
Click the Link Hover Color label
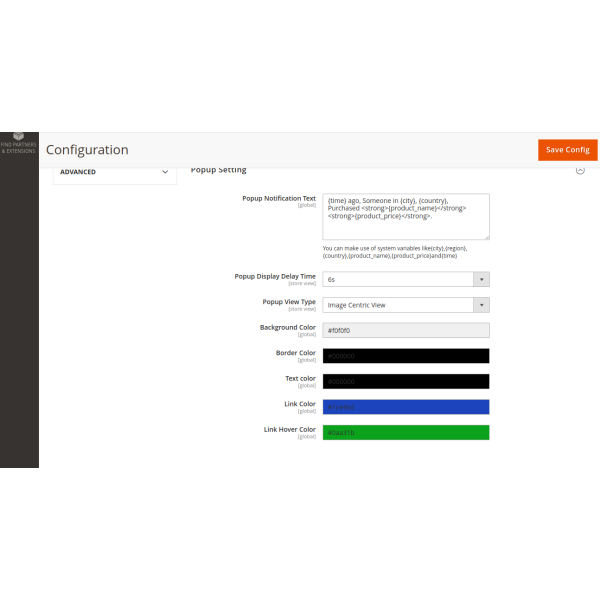[x=289, y=429]
